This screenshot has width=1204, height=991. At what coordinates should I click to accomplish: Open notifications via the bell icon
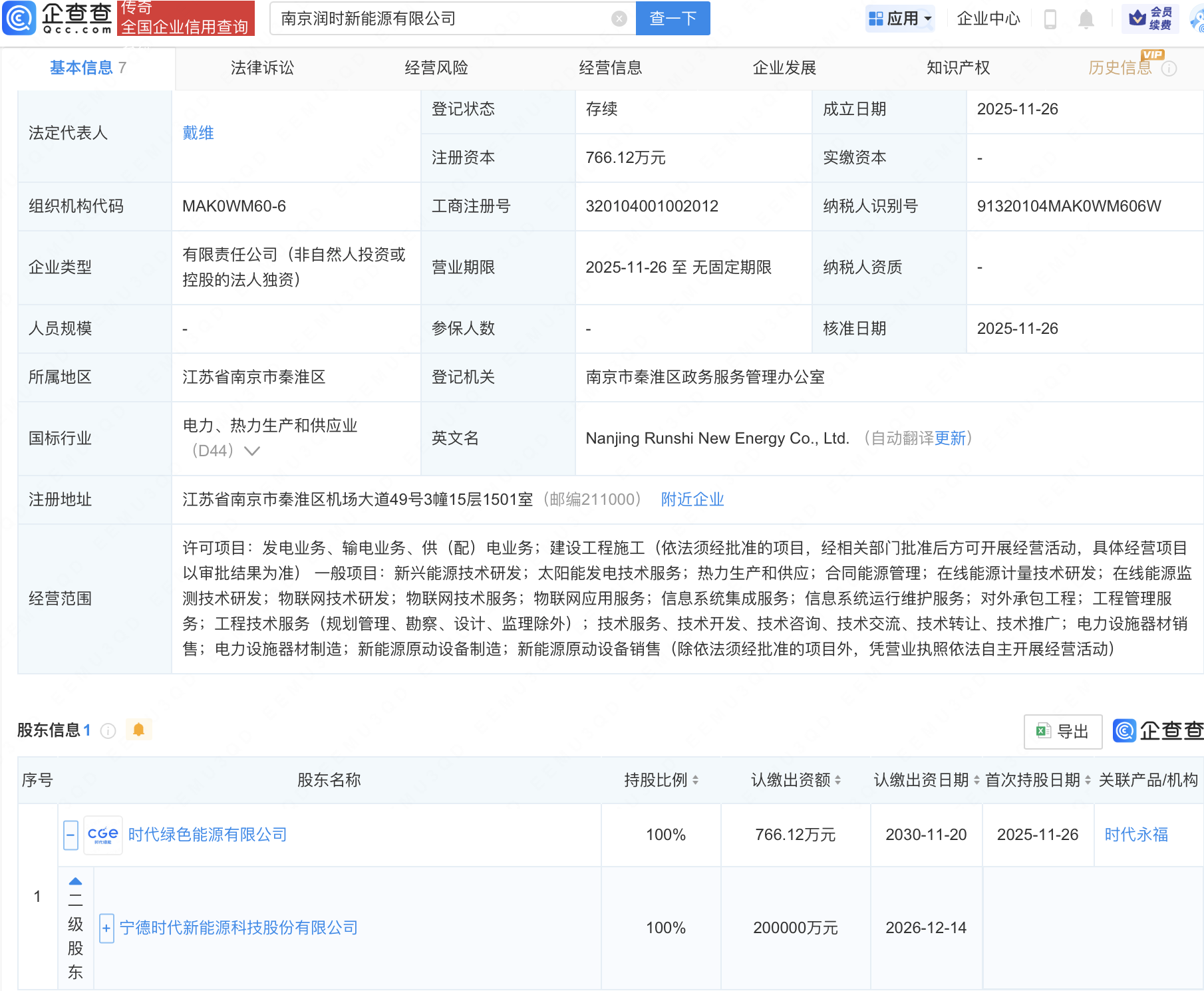click(1086, 19)
